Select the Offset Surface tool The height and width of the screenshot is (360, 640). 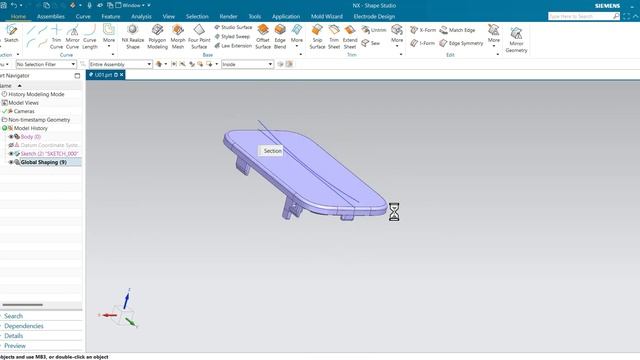(x=263, y=37)
